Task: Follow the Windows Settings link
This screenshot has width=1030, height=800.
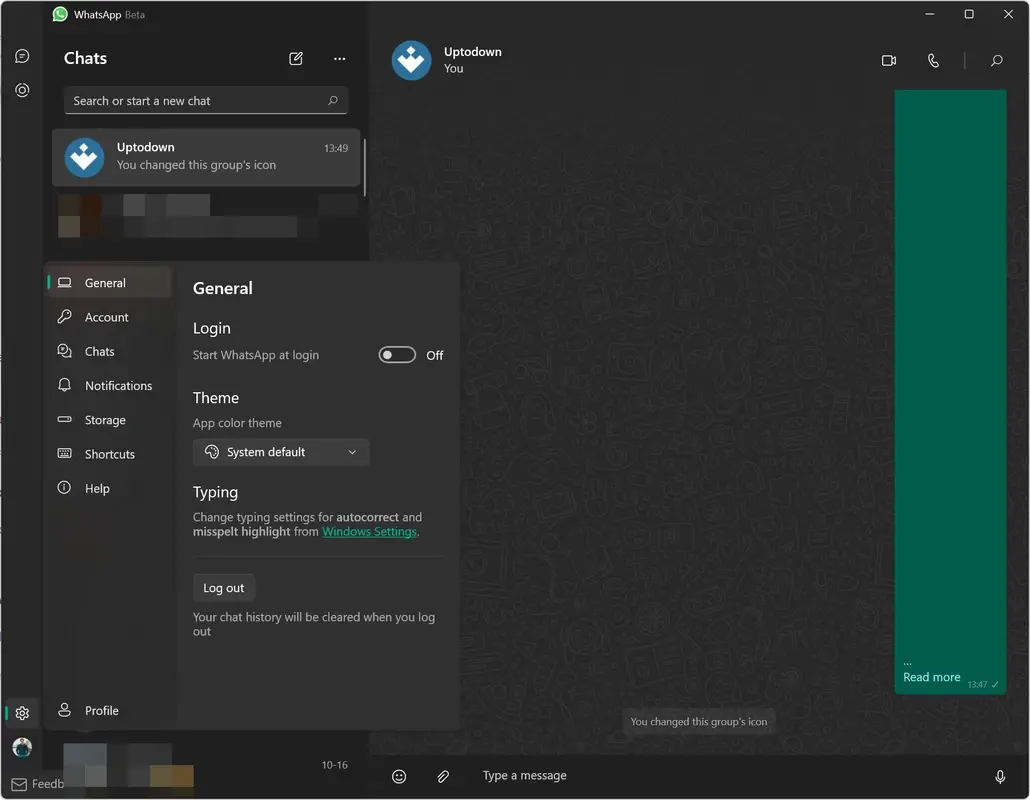Action: coord(369,531)
